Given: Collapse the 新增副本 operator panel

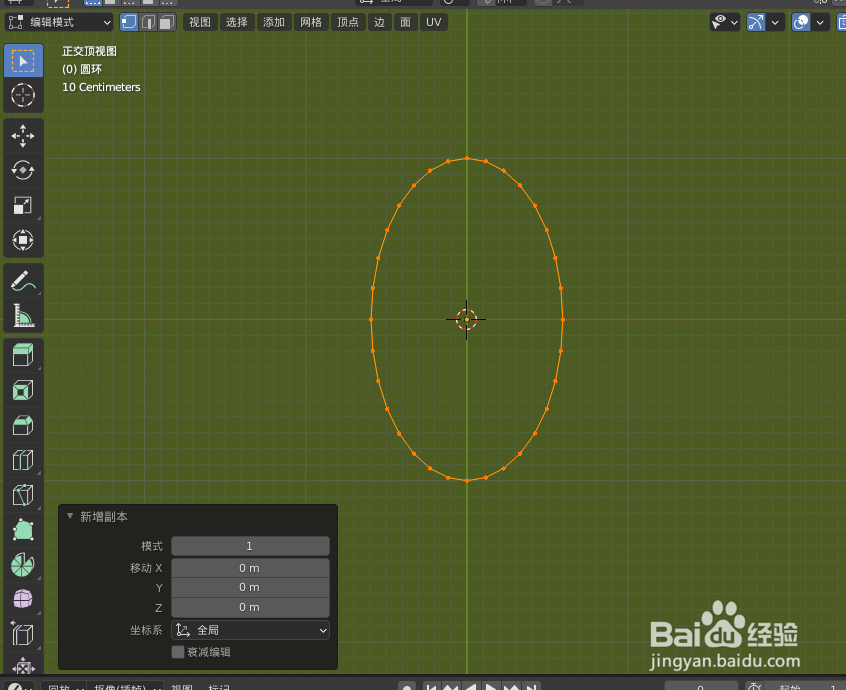Looking at the screenshot, I should click(x=69, y=517).
